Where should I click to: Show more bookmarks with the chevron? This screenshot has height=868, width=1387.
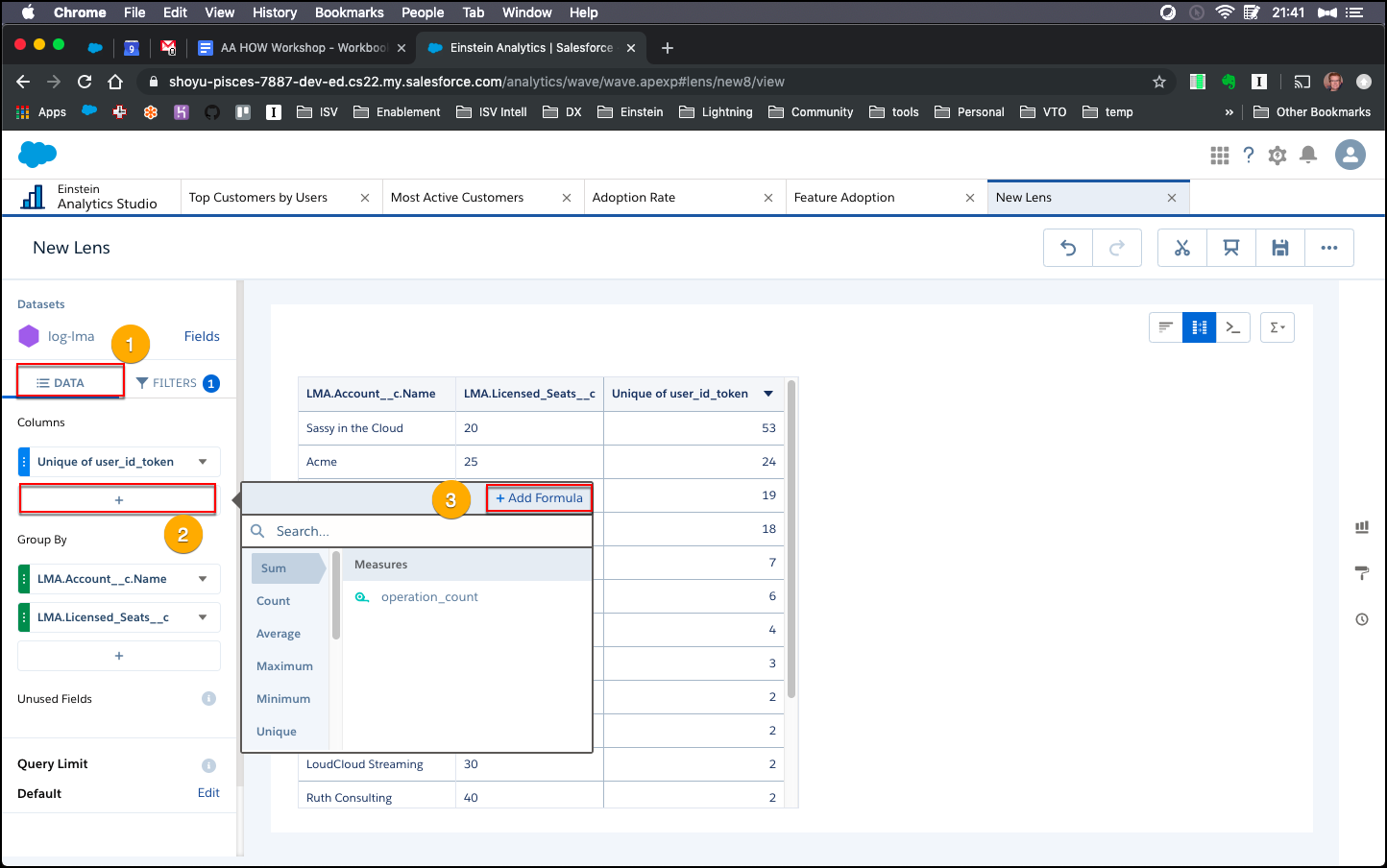[x=1229, y=112]
